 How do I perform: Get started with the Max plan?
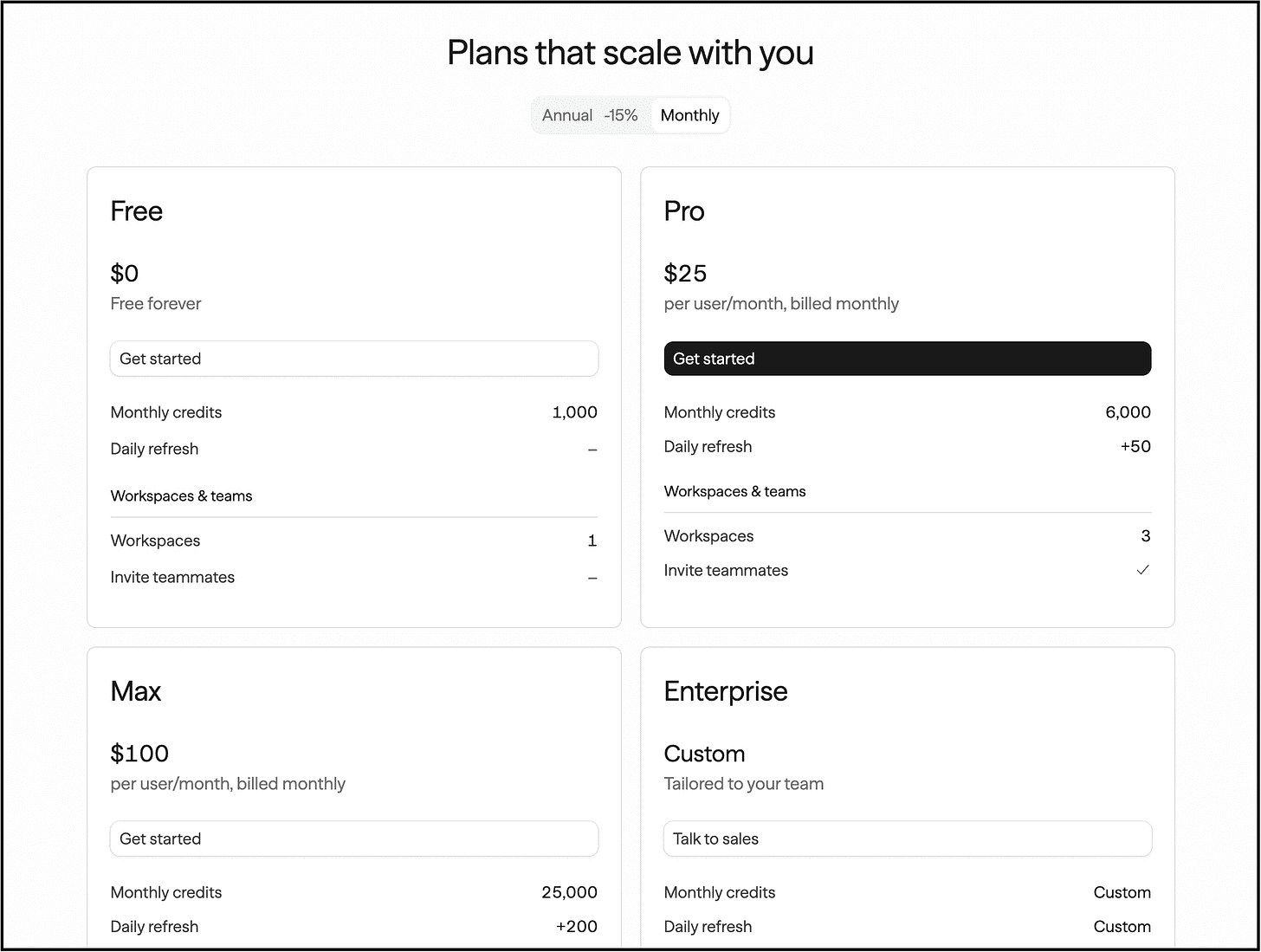pyautogui.click(x=354, y=839)
